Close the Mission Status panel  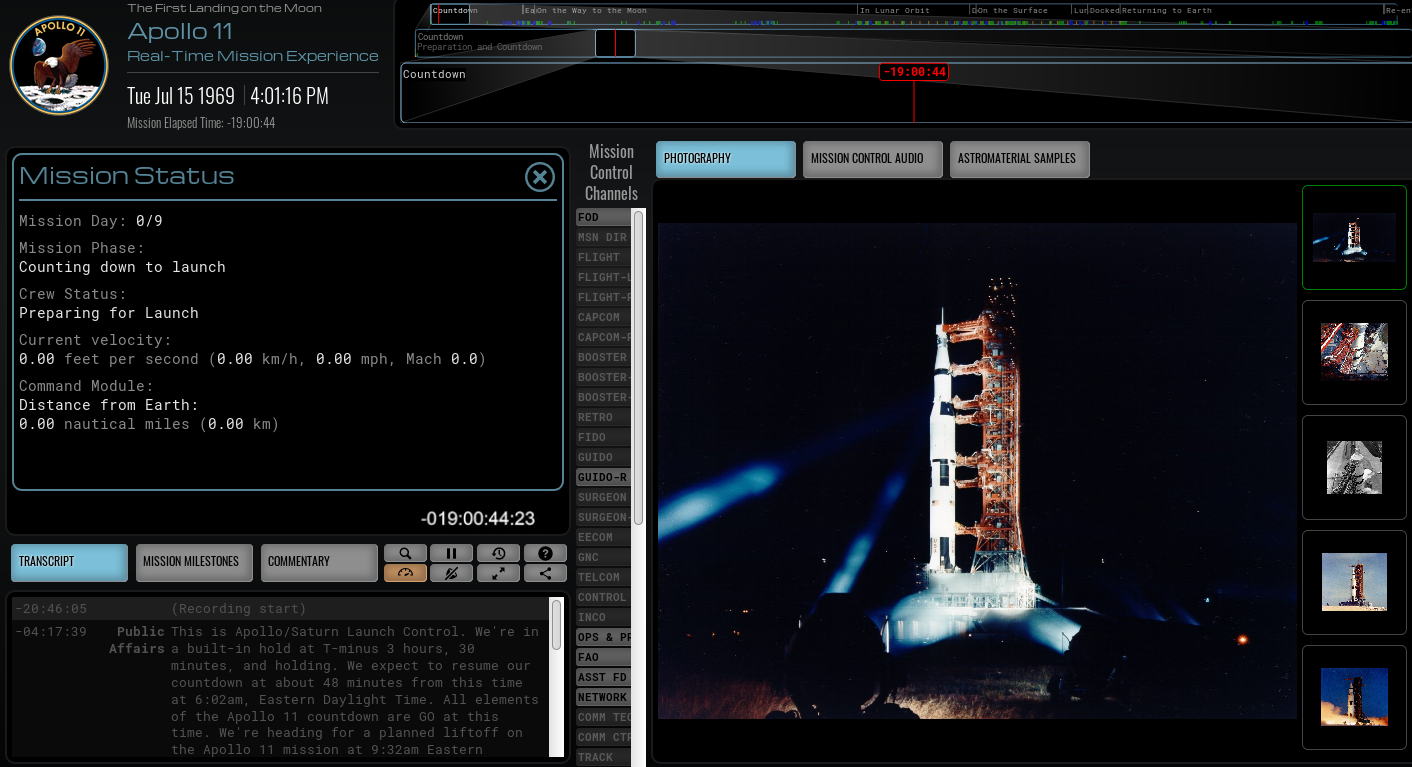click(x=540, y=177)
